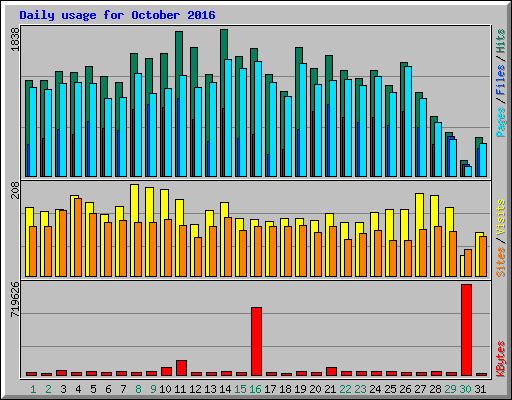The width and height of the screenshot is (512, 400).
Task: Select the red KBytes bar for day 11
Action: click(x=181, y=368)
